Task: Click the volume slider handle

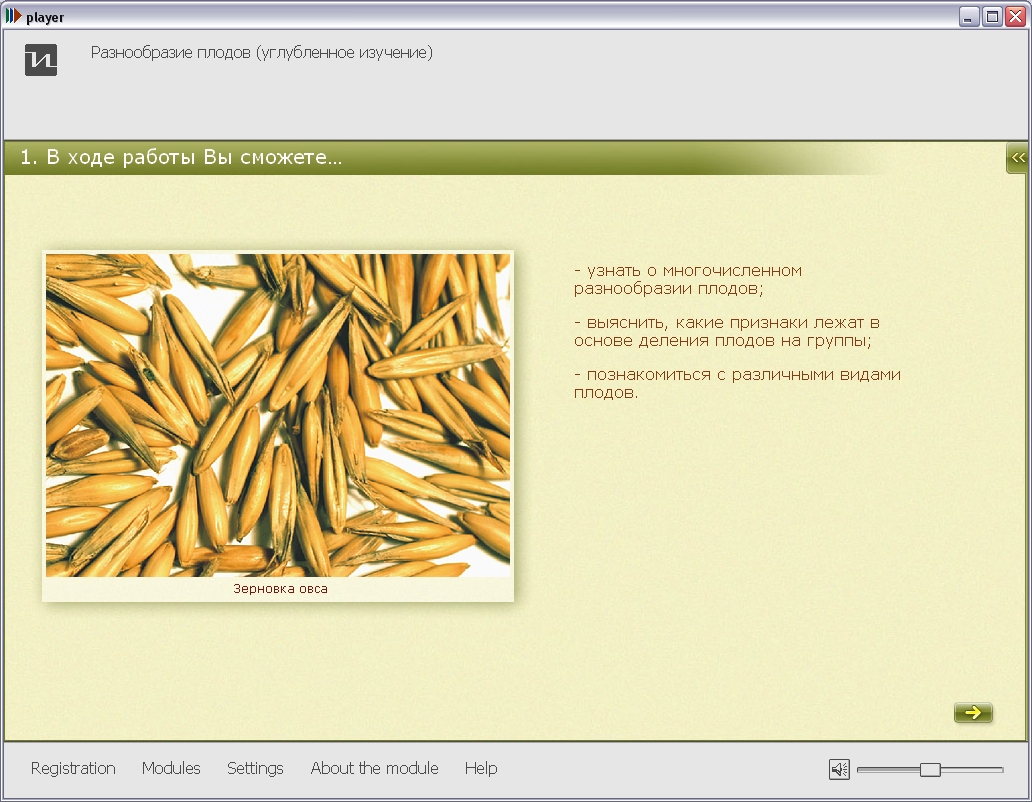Action: pyautogui.click(x=930, y=769)
